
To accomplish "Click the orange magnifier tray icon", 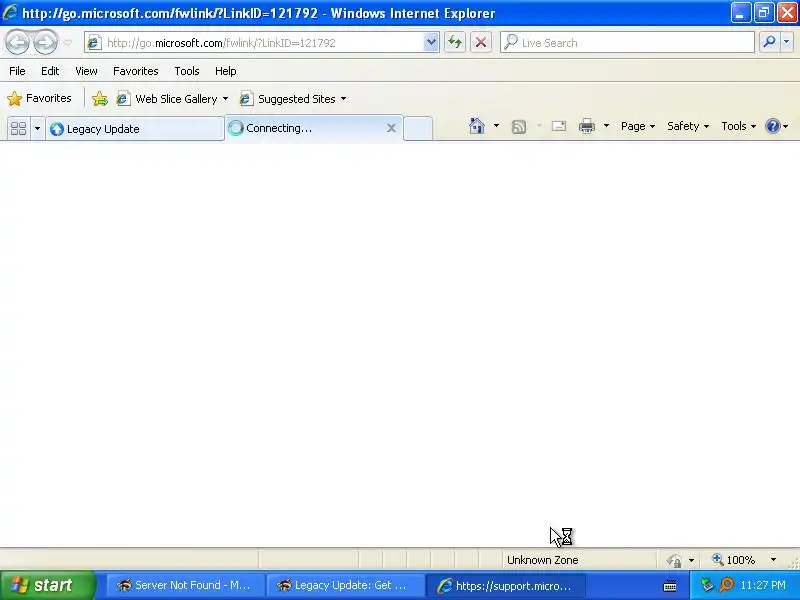I will (x=726, y=585).
